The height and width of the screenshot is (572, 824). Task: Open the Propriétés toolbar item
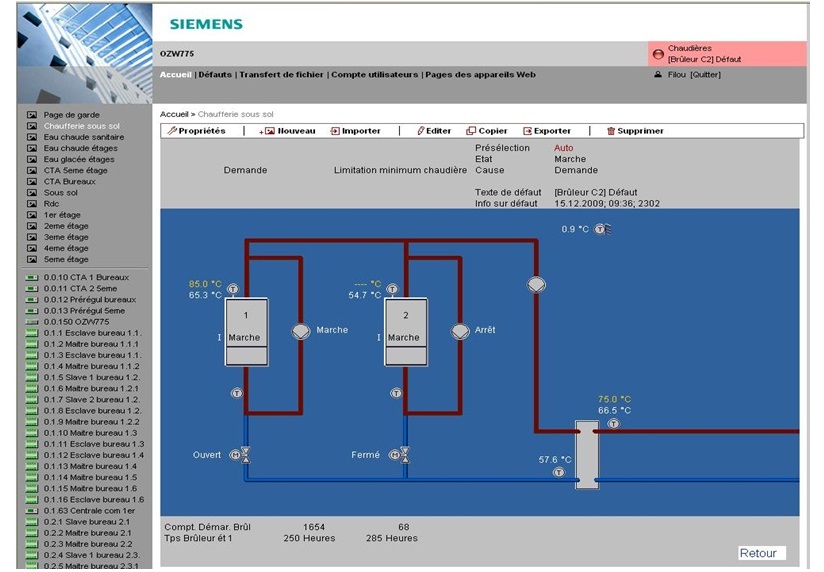(x=196, y=131)
